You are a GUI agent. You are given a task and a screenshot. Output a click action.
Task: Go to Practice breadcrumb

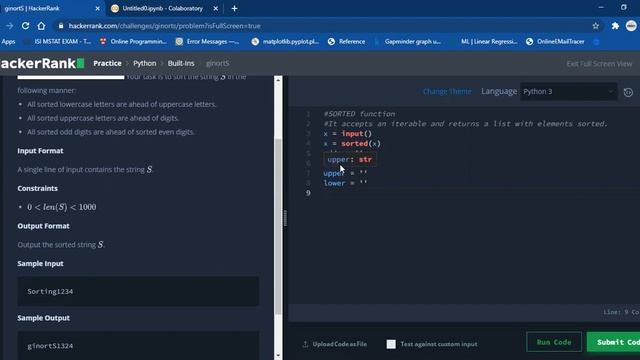click(x=107, y=63)
